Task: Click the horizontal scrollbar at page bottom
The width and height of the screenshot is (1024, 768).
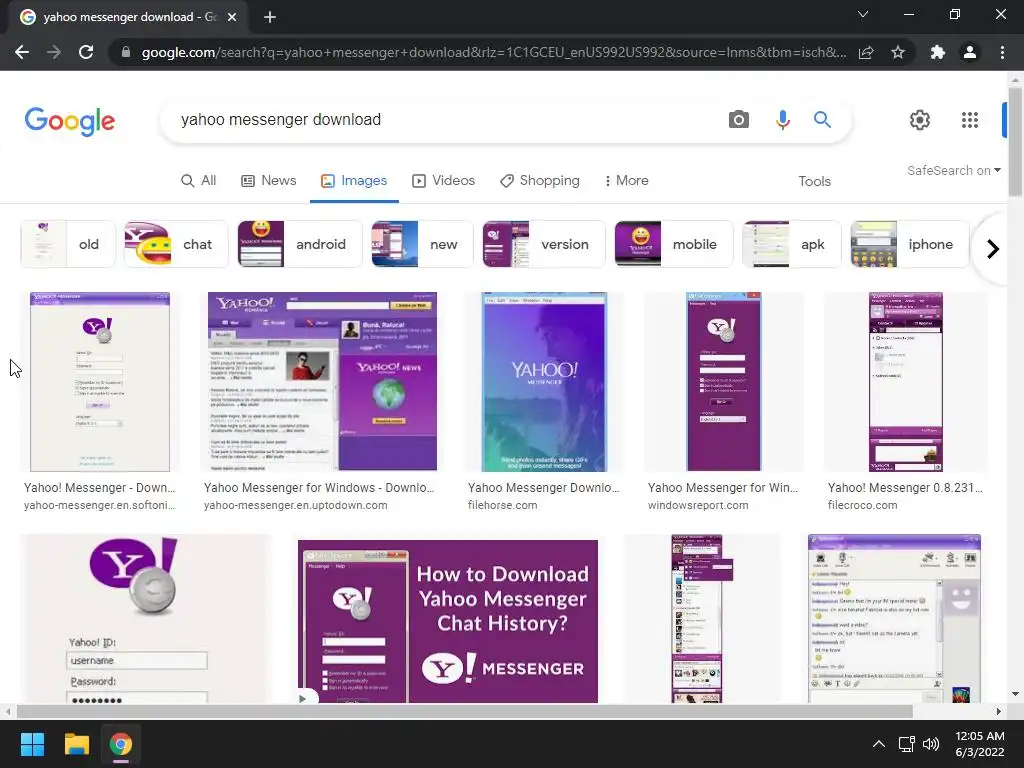Action: 464,711
